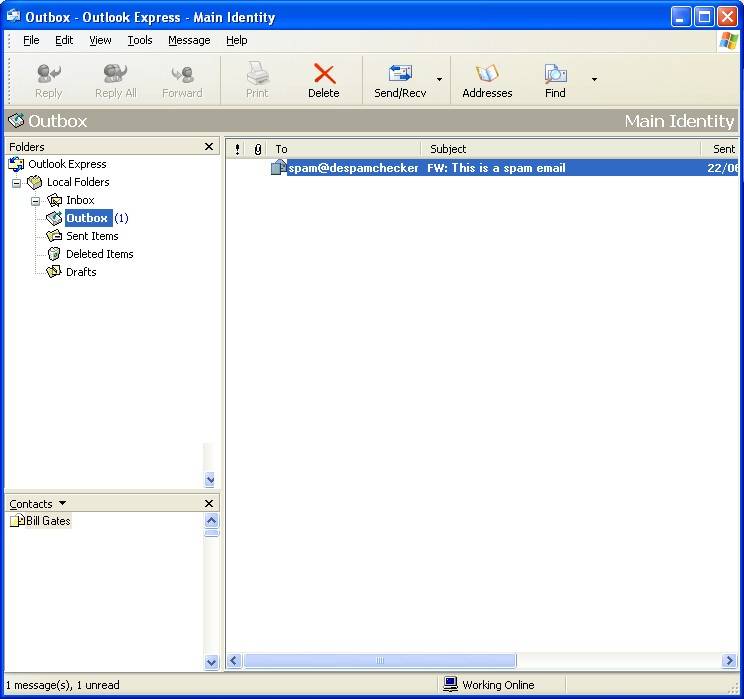Click the Deleted Items trash icon

tap(54, 254)
